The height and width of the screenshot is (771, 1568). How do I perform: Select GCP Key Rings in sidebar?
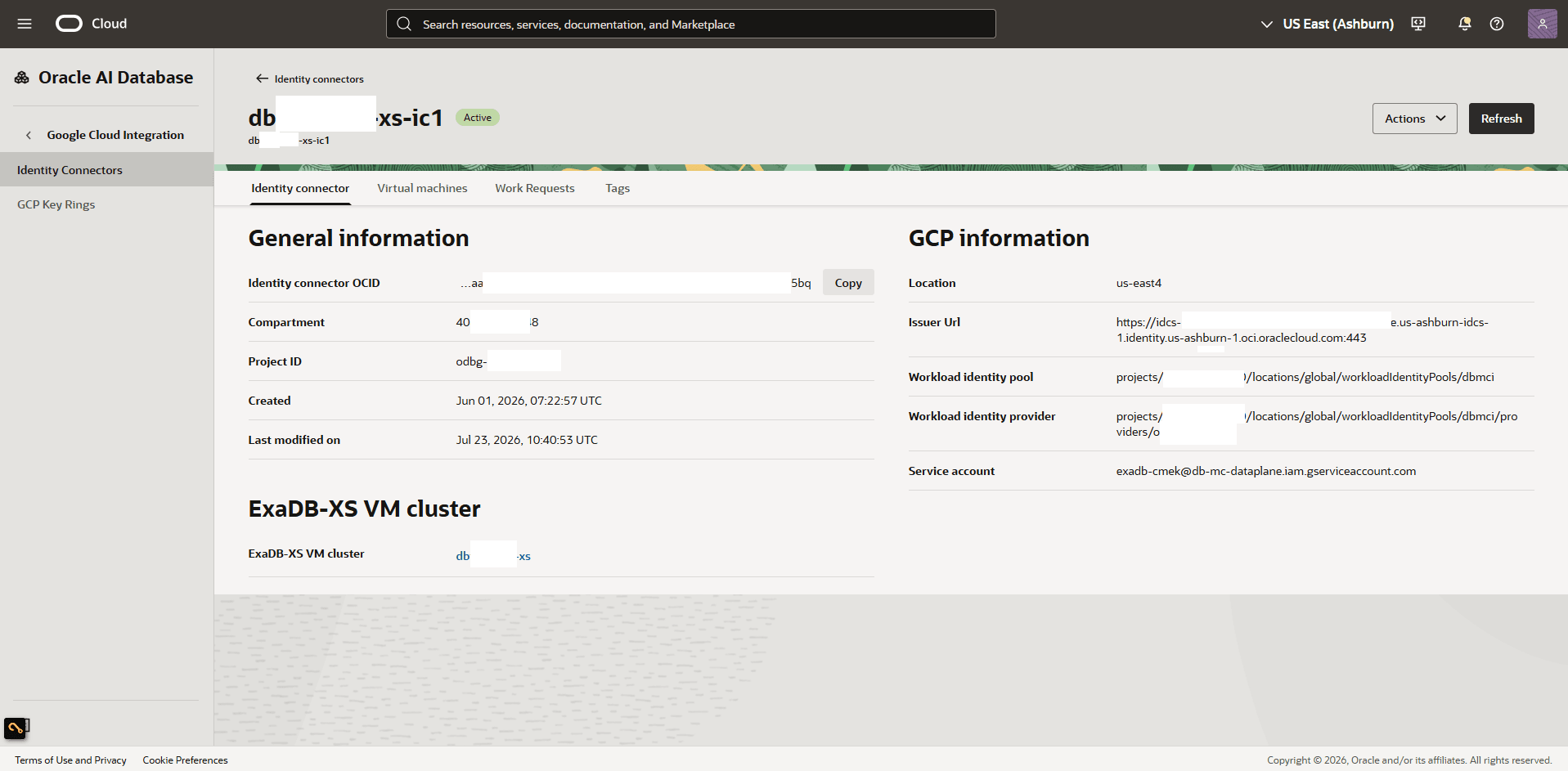pos(106,204)
